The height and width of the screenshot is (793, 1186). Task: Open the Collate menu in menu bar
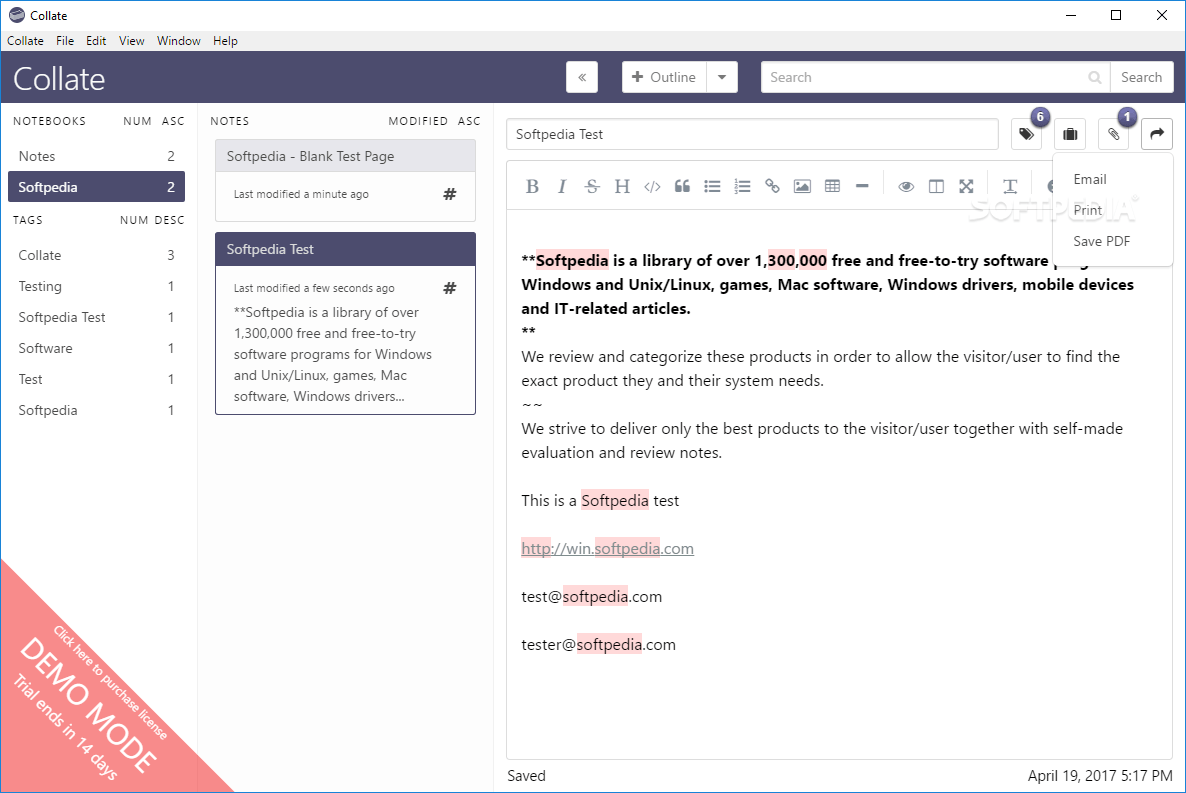[25, 41]
